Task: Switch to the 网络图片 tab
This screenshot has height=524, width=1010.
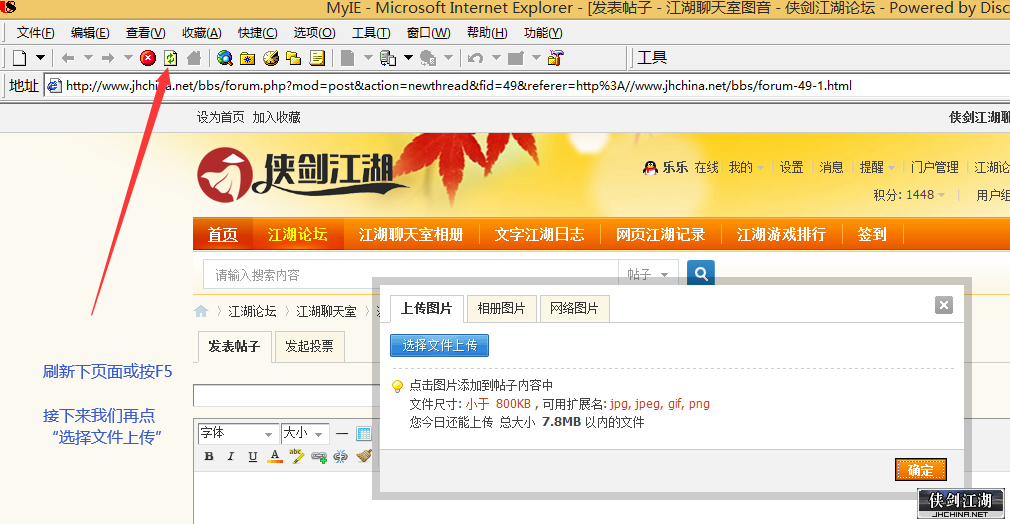Action: click(574, 309)
